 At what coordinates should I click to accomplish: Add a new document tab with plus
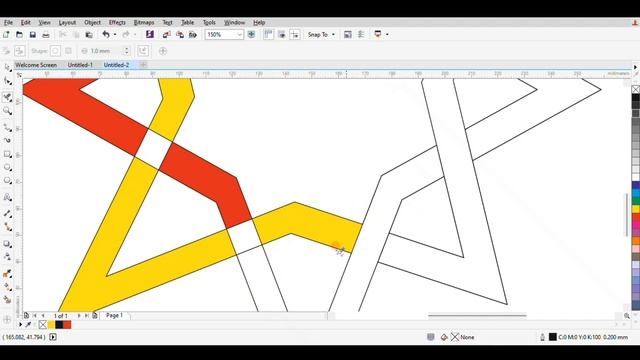143,65
